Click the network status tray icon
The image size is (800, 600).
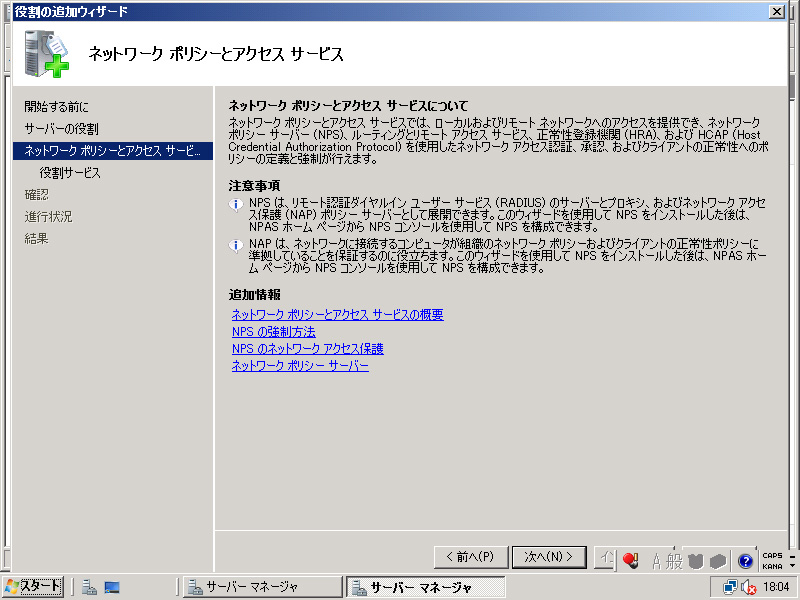point(730,587)
